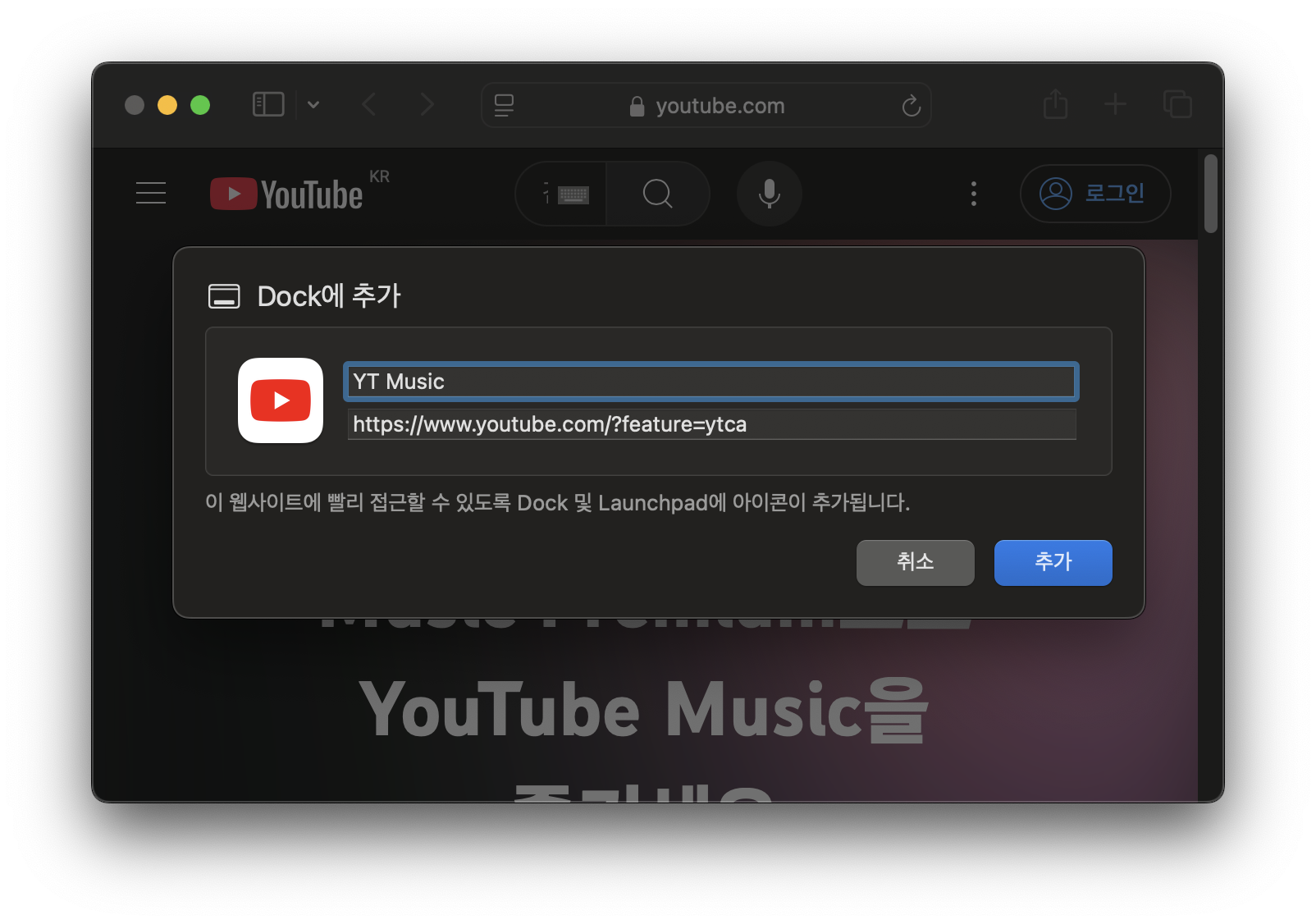
Task: Minimize the window with the yellow button
Action: coord(167,105)
